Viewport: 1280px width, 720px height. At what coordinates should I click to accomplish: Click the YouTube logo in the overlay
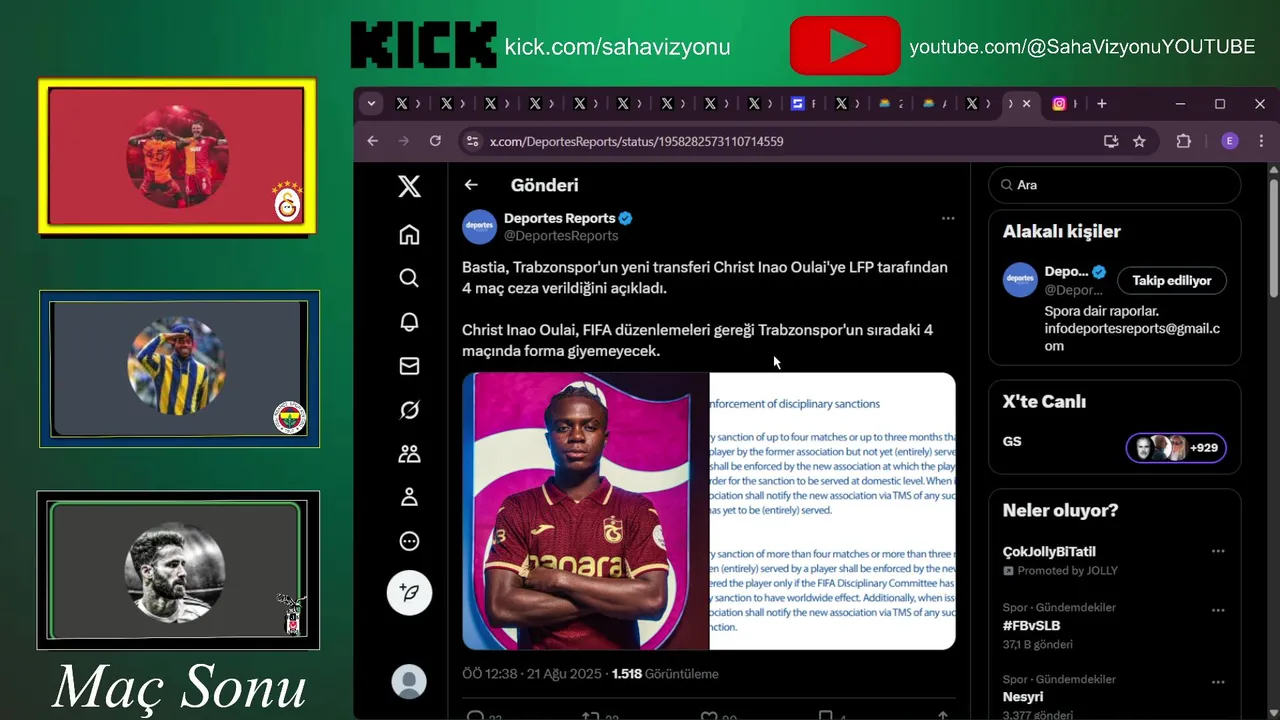pyautogui.click(x=845, y=45)
